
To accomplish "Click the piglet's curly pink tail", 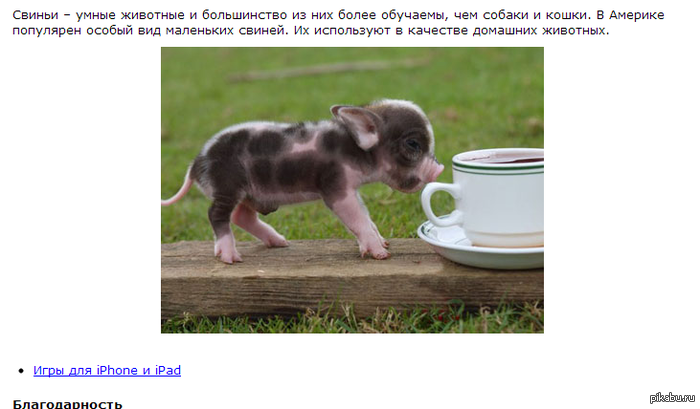I will [x=178, y=190].
